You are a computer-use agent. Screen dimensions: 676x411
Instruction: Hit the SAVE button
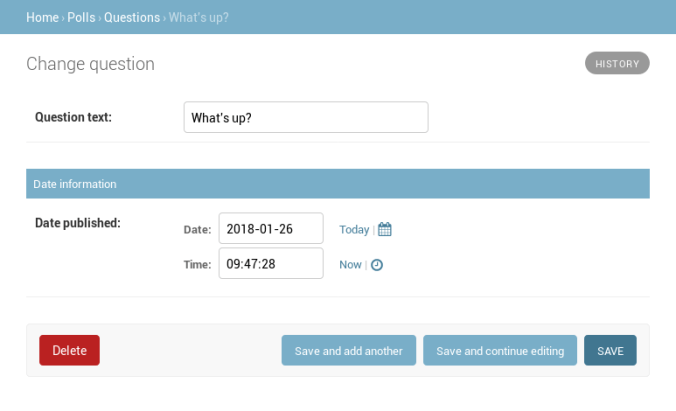(610, 351)
